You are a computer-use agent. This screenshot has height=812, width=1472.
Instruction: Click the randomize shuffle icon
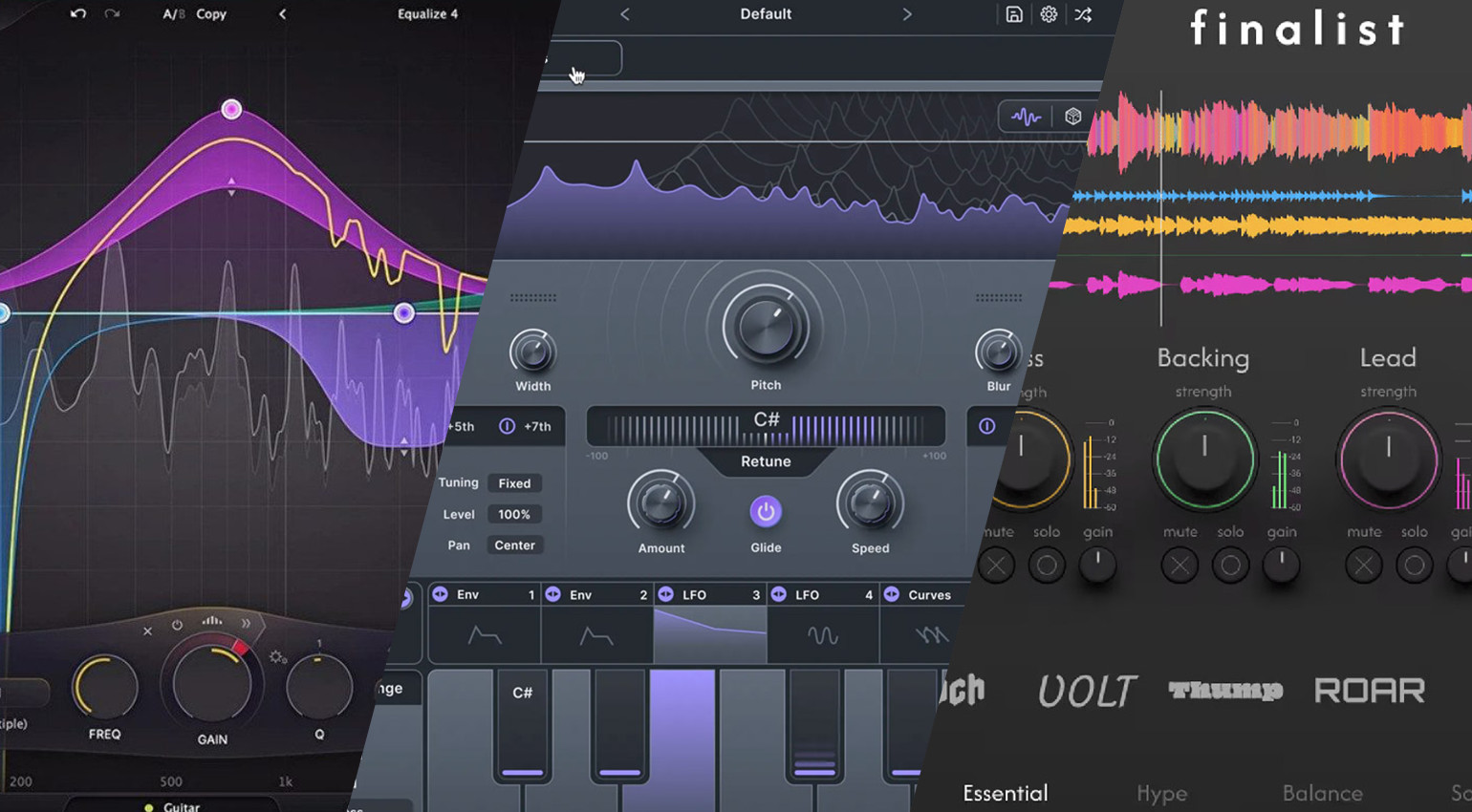[1083, 14]
